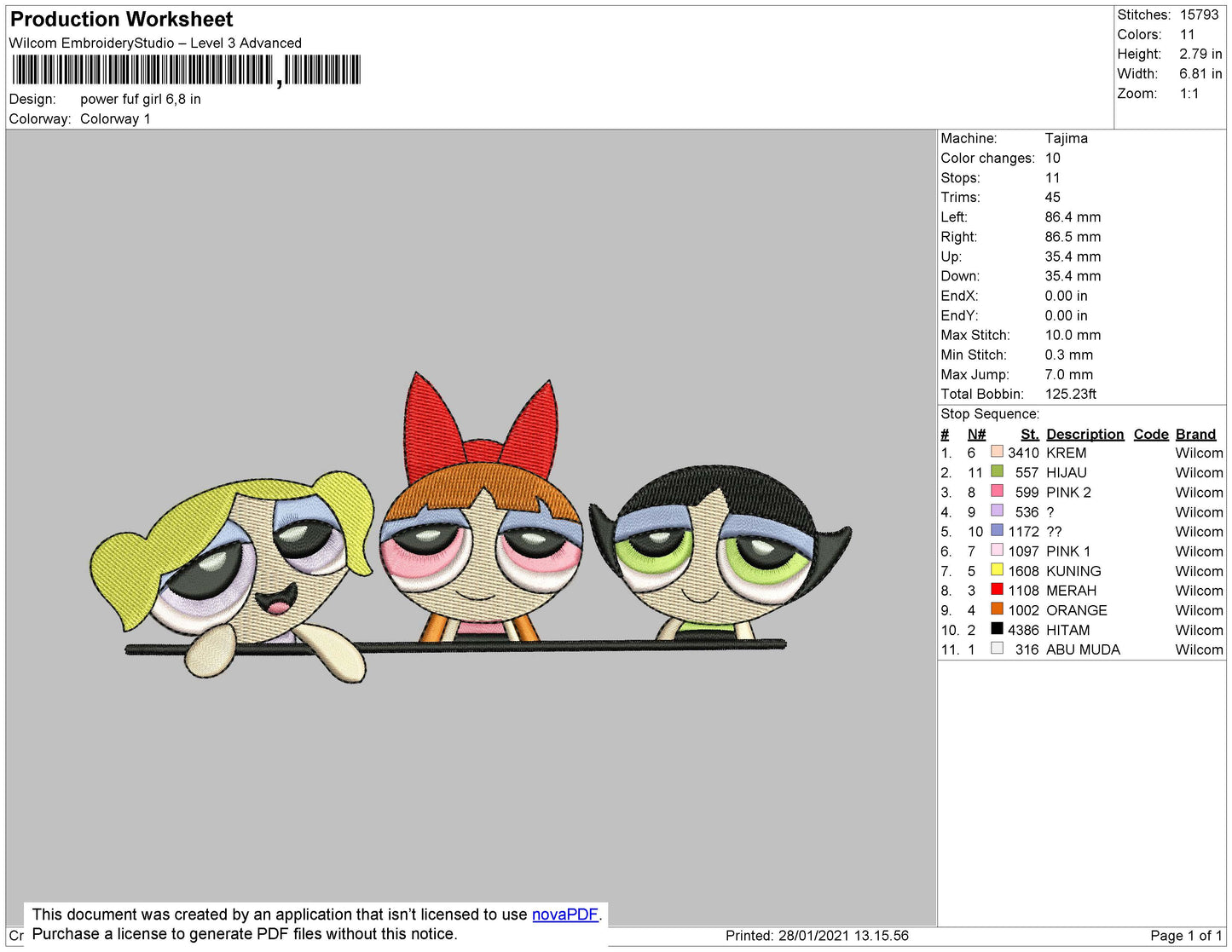Viewport: 1232px width, 952px height.
Task: Click the Min Stitch value 0.3 mm
Action: [1069, 355]
